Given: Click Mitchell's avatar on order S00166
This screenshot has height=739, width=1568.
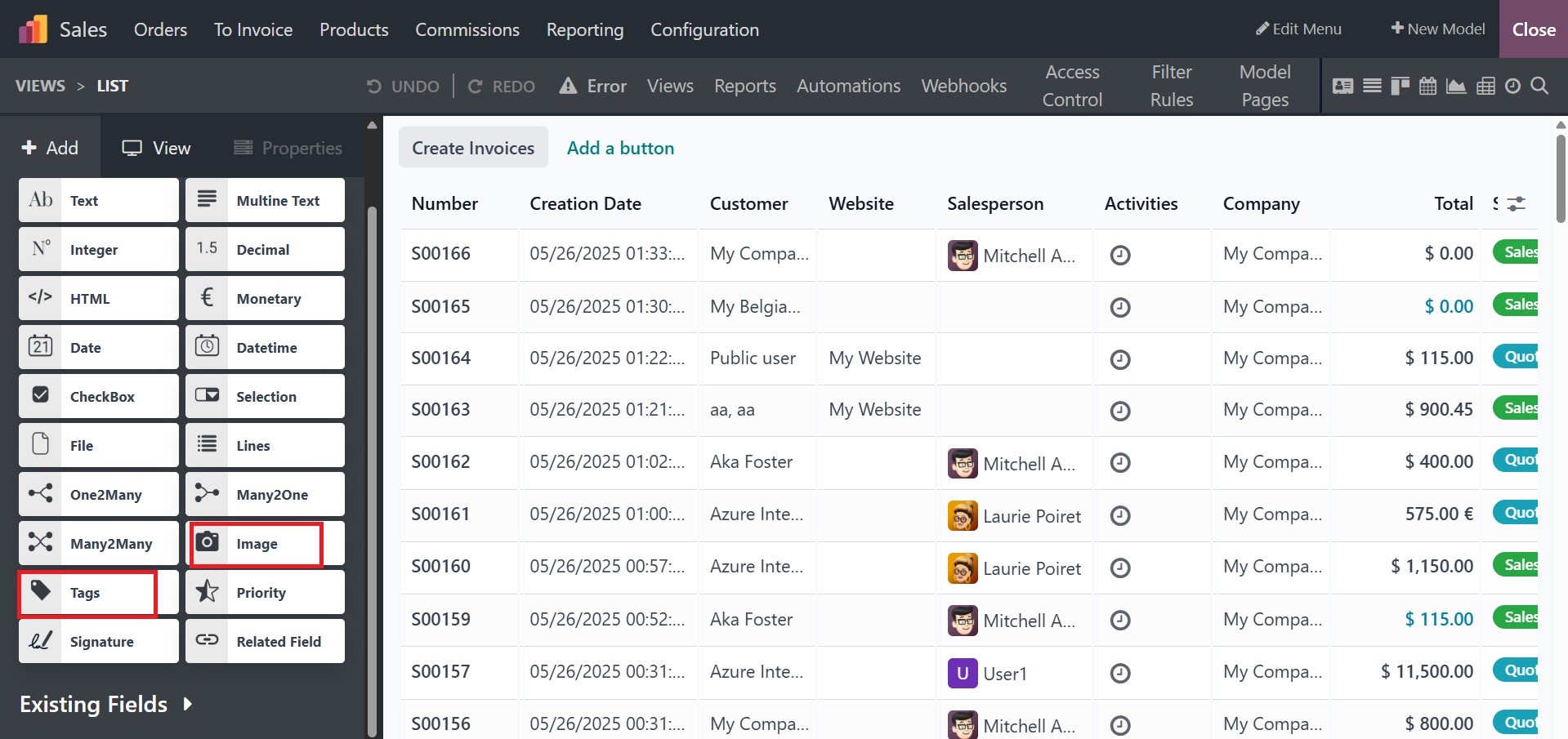Looking at the screenshot, I should 963,256.
